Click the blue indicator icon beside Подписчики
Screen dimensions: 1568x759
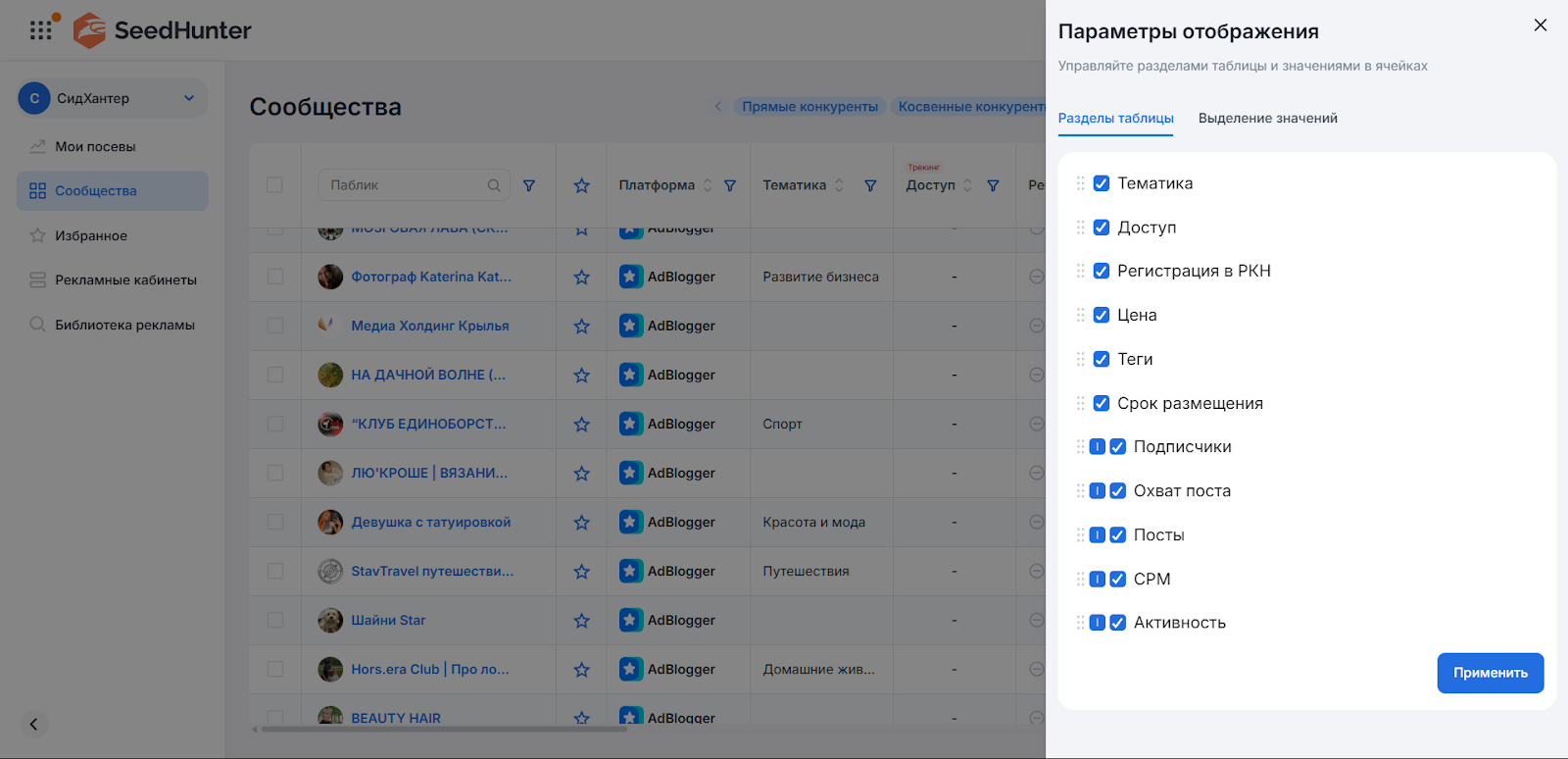click(x=1098, y=447)
